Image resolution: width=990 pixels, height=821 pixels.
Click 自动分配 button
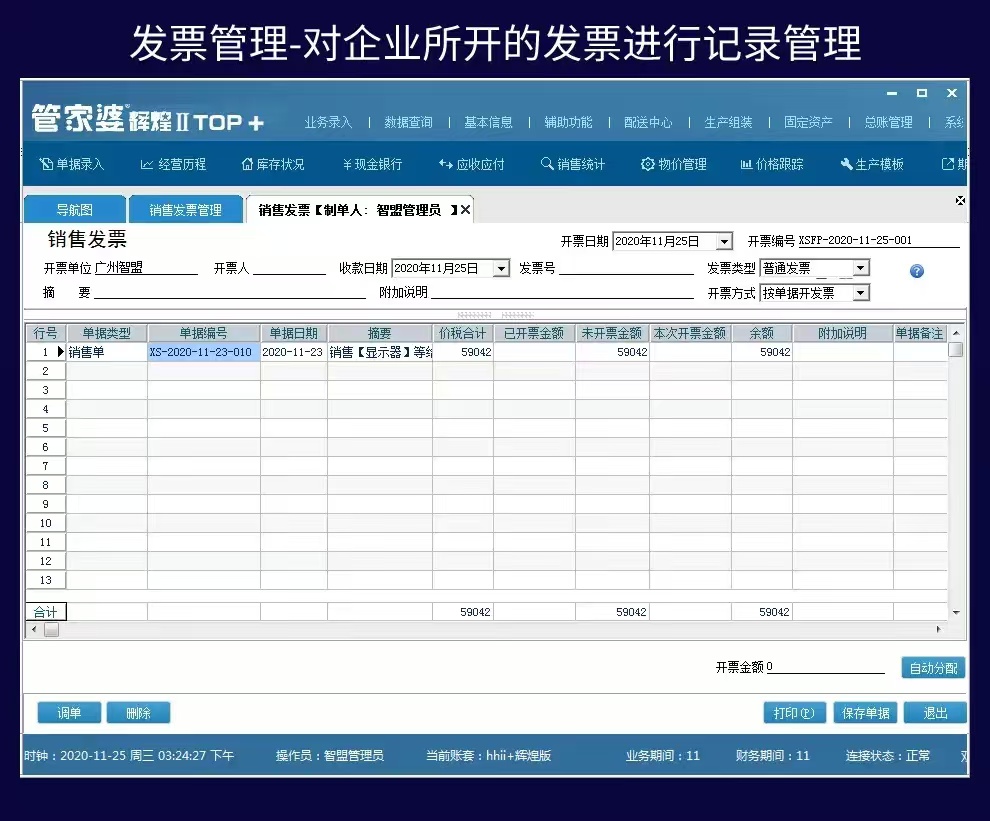[933, 668]
